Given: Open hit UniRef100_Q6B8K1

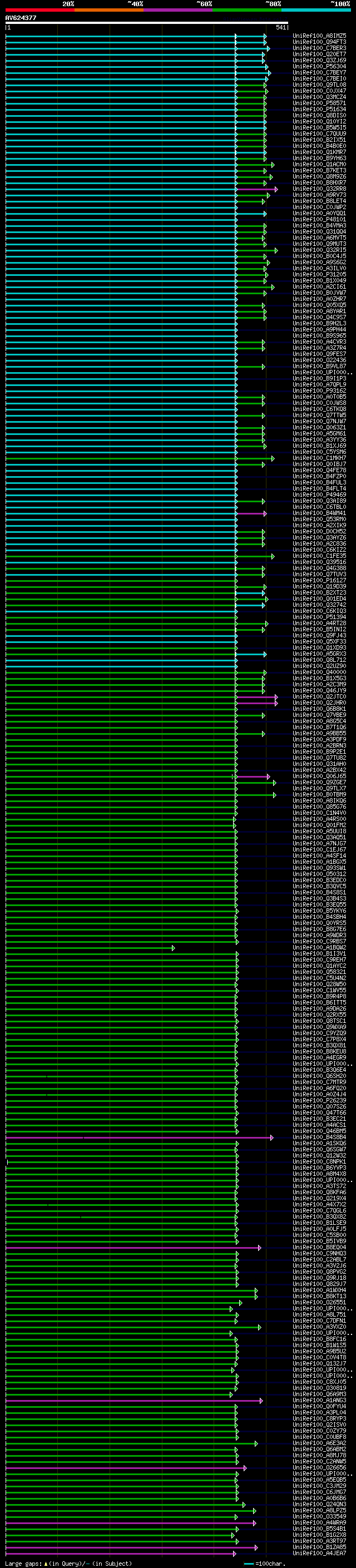Looking at the screenshot, I should (319, 709).
